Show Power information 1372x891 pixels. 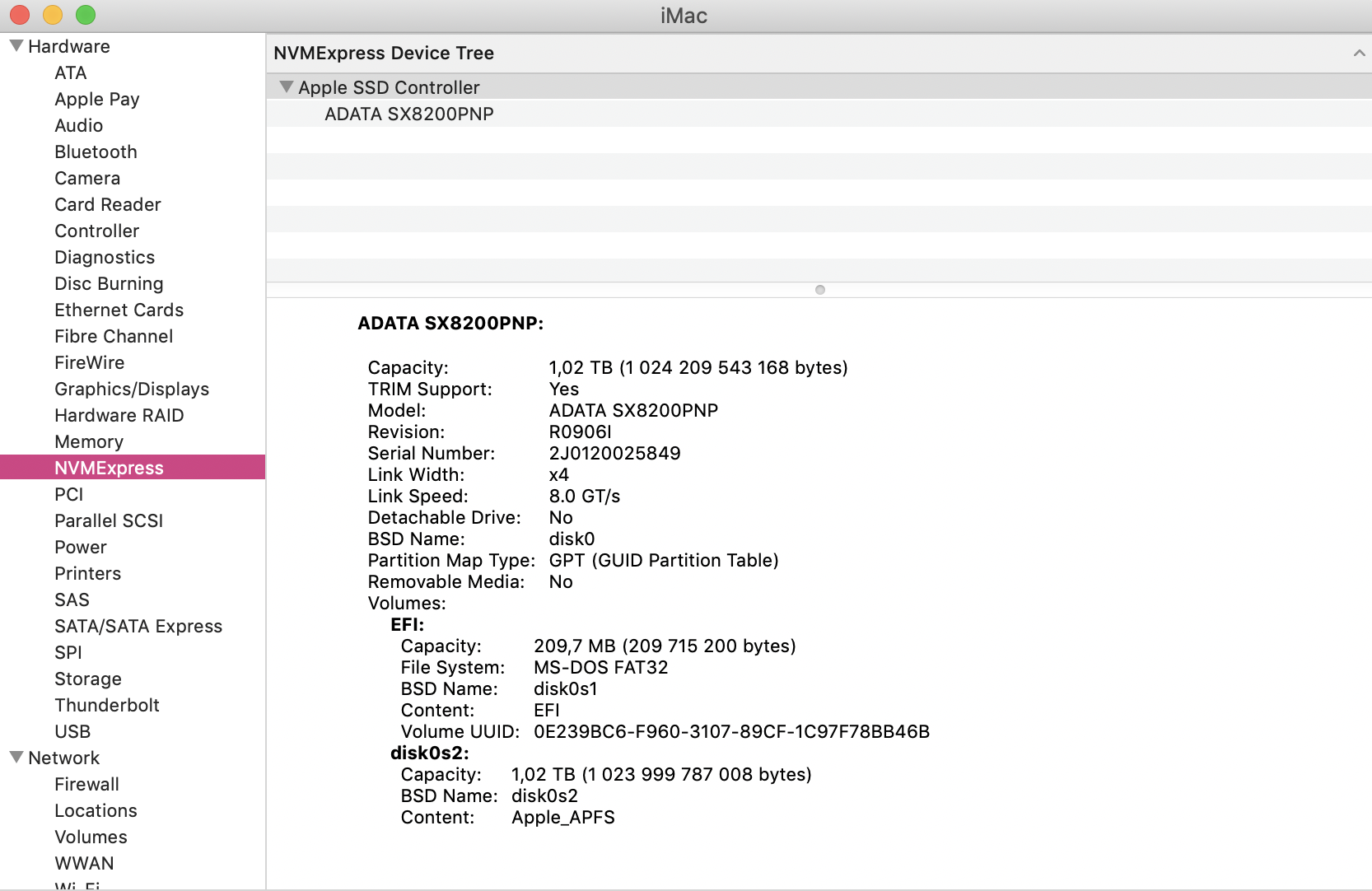coord(81,547)
